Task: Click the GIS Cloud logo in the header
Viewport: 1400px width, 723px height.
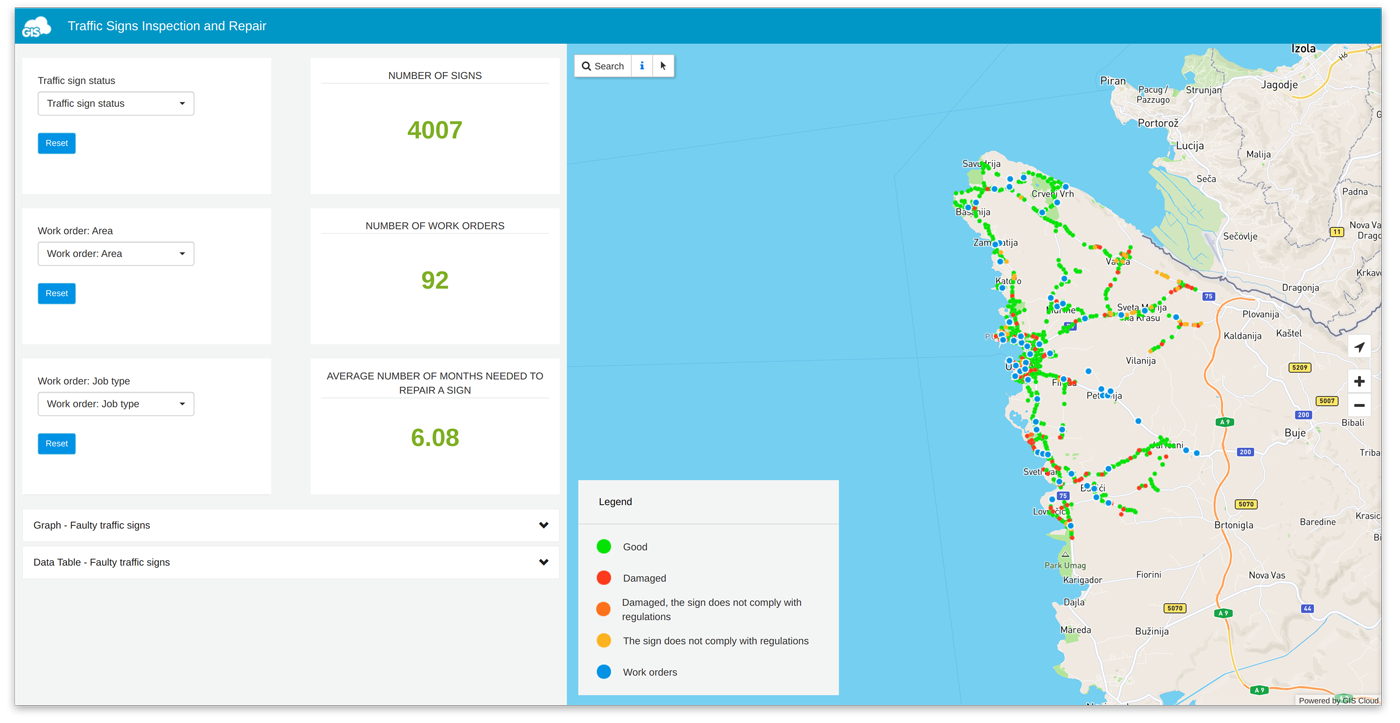Action: click(36, 25)
